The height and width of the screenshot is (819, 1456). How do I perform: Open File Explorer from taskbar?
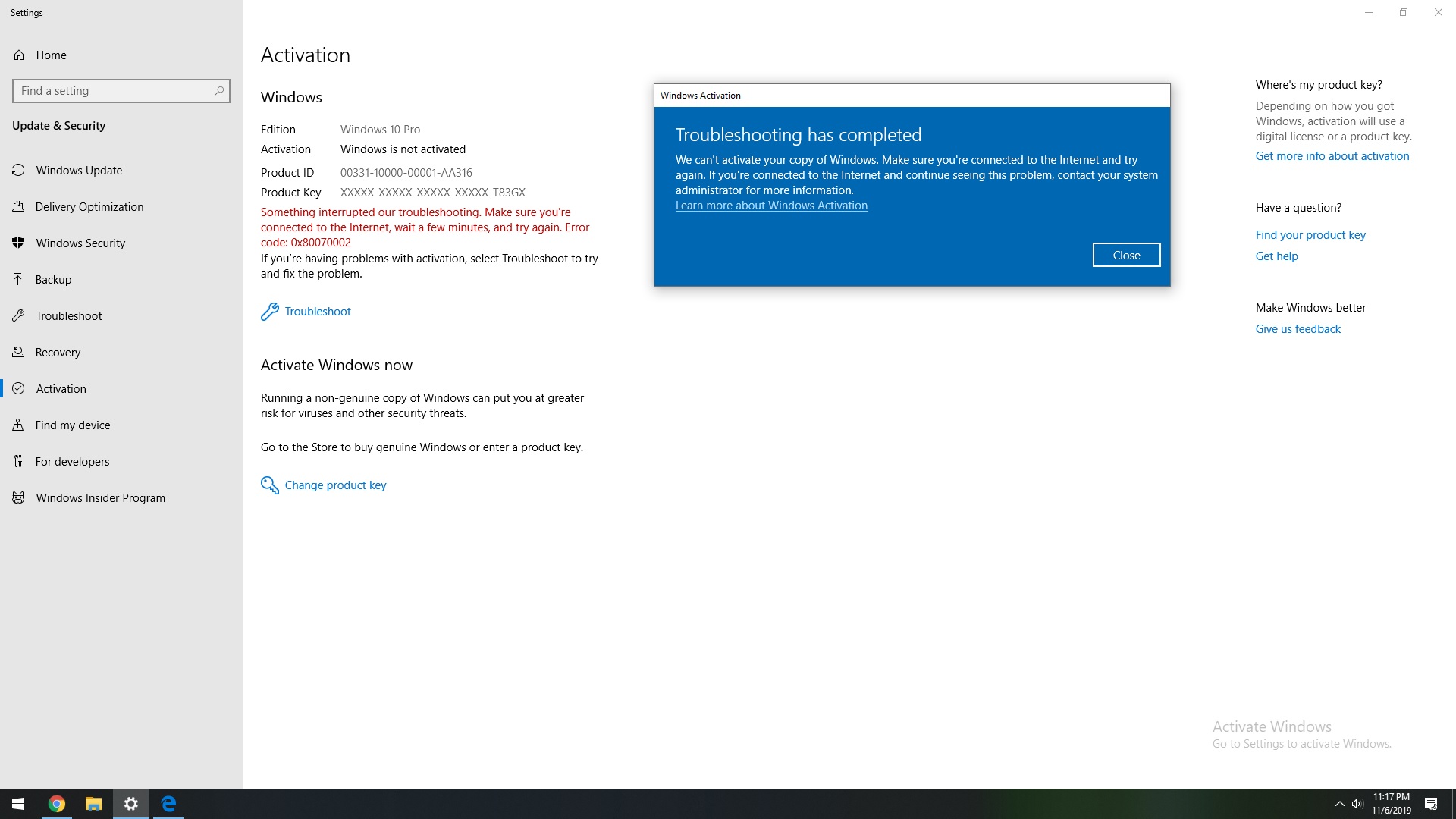[x=94, y=804]
